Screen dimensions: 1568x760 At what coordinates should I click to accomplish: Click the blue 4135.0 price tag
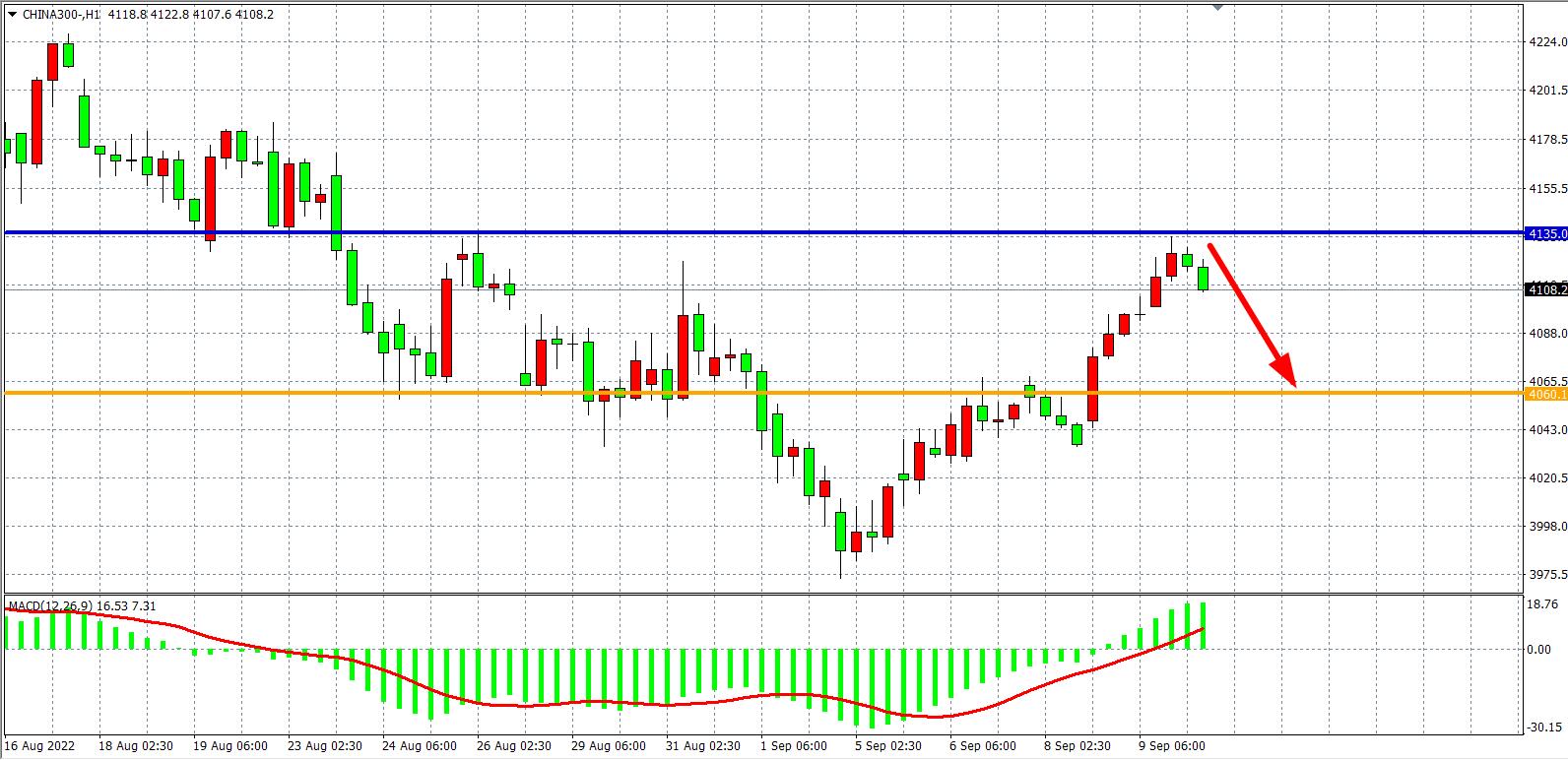tap(1545, 233)
